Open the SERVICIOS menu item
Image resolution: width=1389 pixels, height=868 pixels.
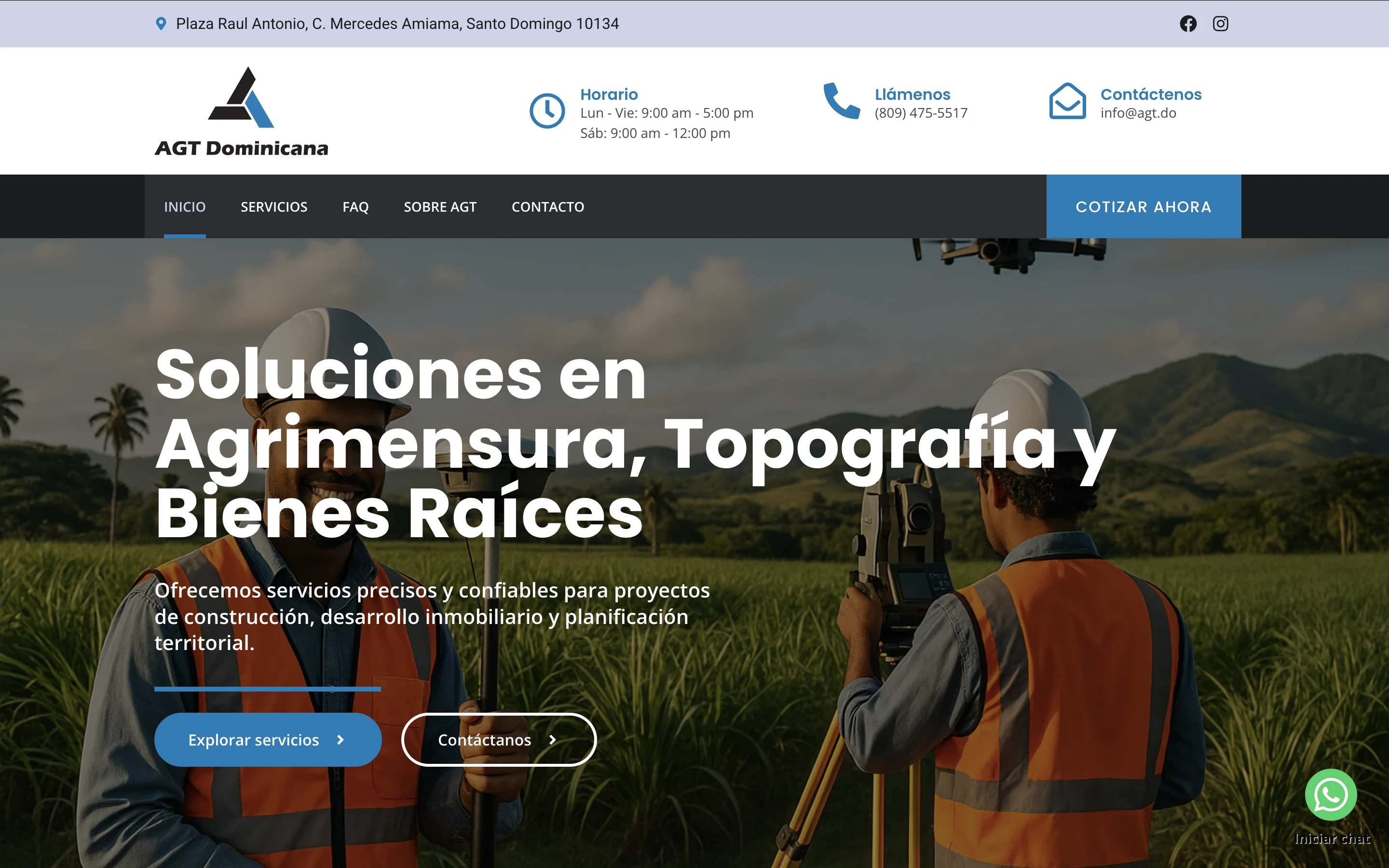pyautogui.click(x=274, y=207)
